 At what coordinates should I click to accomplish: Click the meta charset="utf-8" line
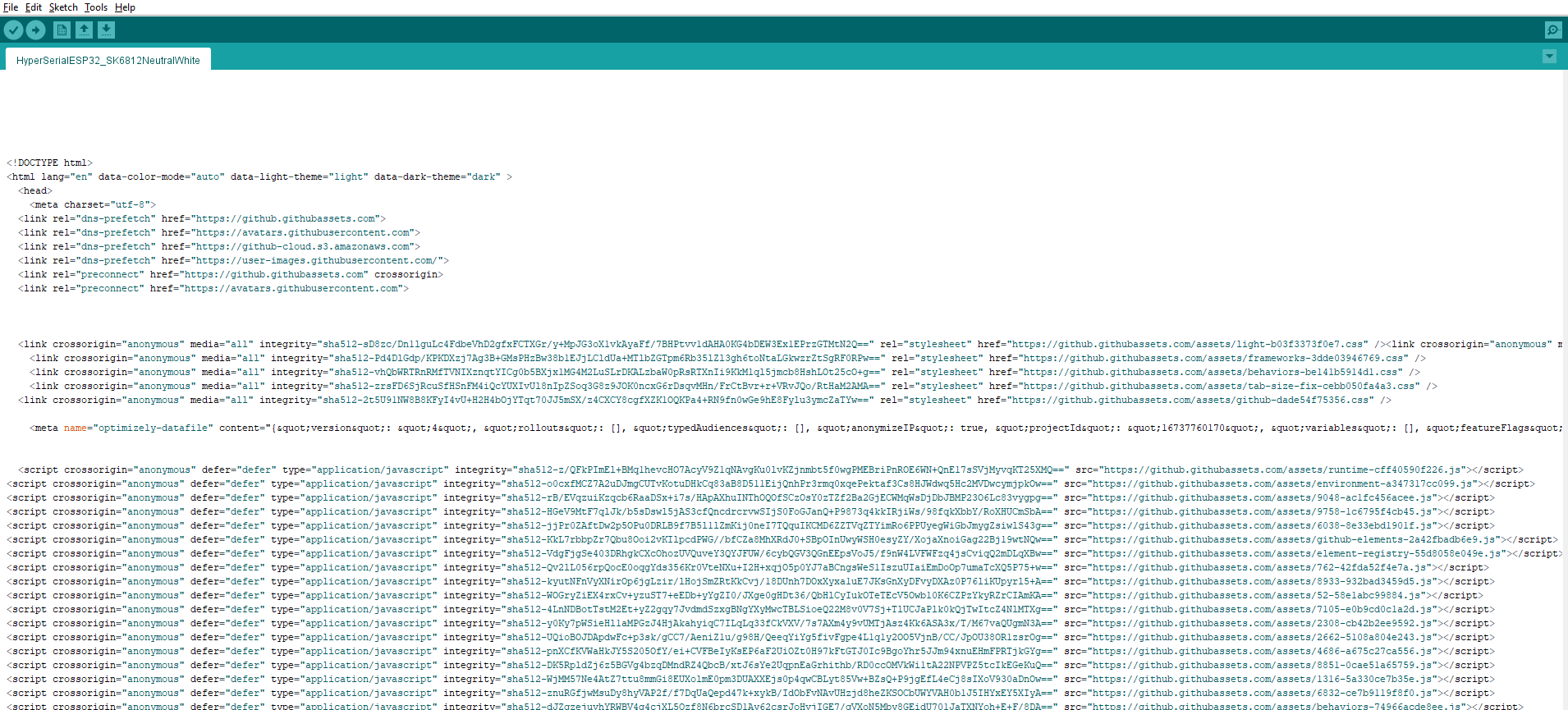pyautogui.click(x=93, y=205)
